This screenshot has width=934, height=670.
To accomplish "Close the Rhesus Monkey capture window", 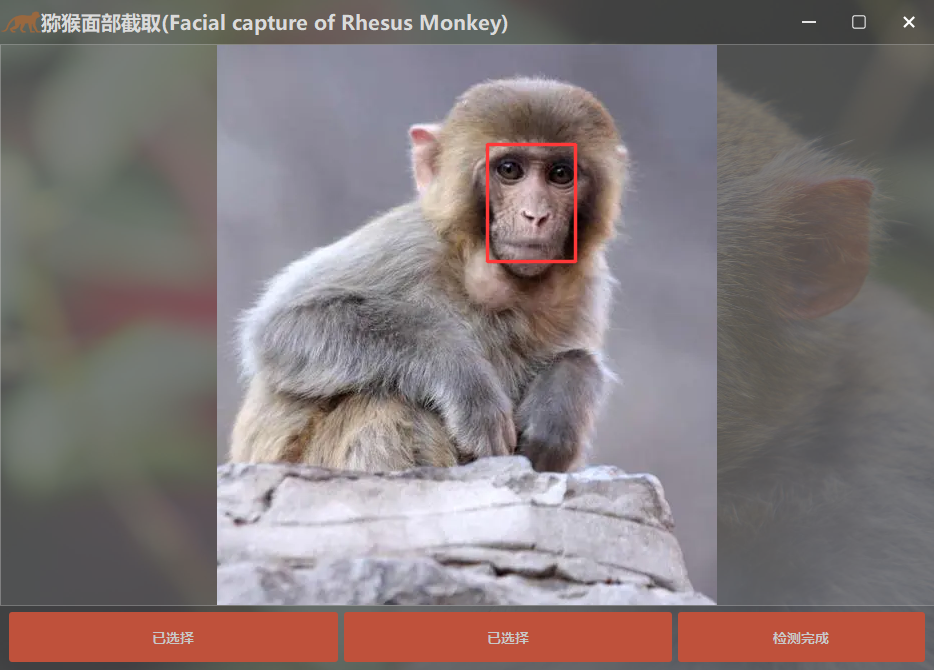I will (x=908, y=22).
